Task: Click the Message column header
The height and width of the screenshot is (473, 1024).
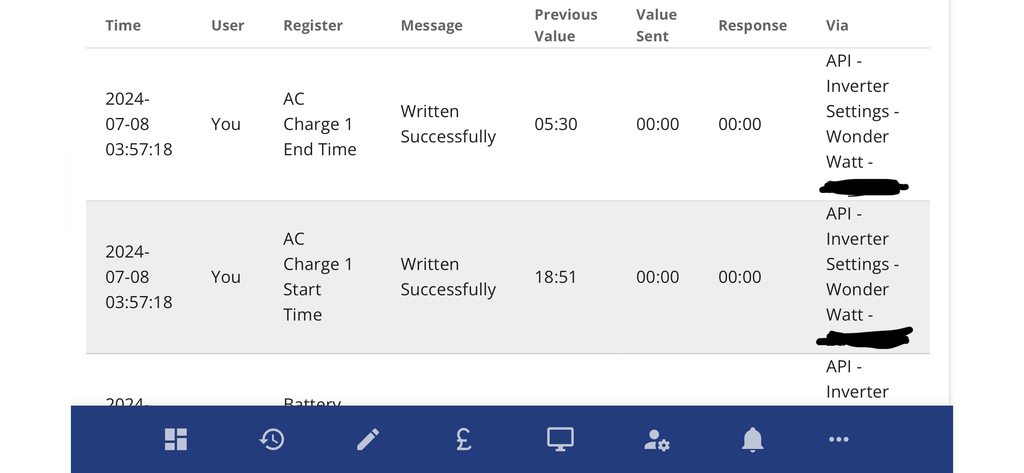Action: pos(431,26)
